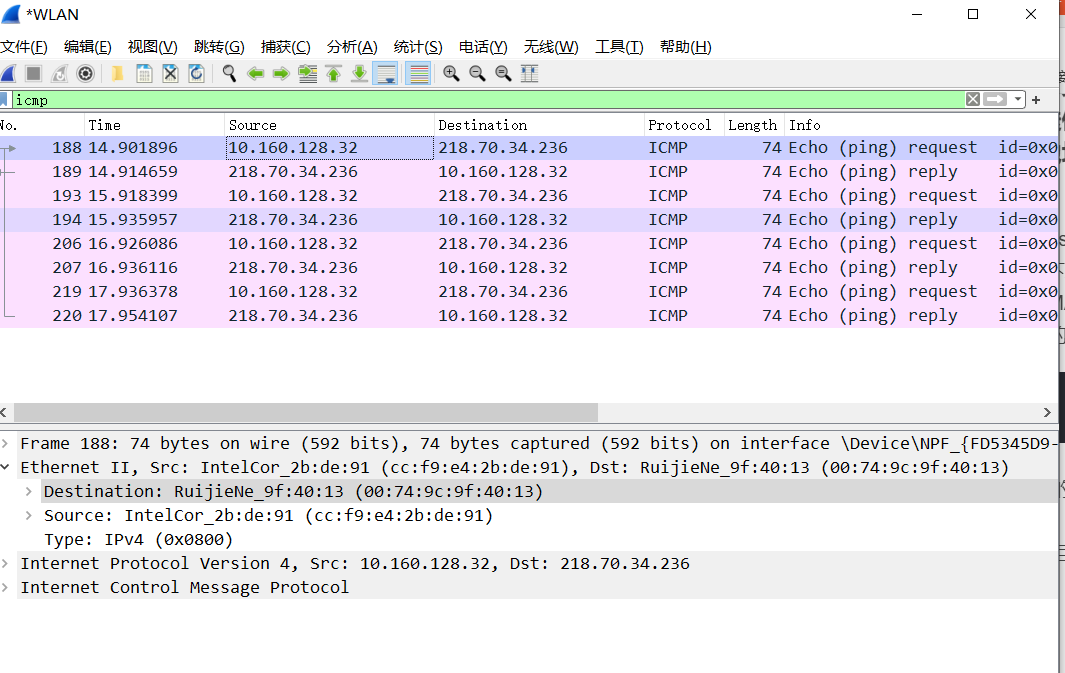This screenshot has height=673, width=1065.
Task: Clear the icmp display filter
Action: [x=973, y=100]
